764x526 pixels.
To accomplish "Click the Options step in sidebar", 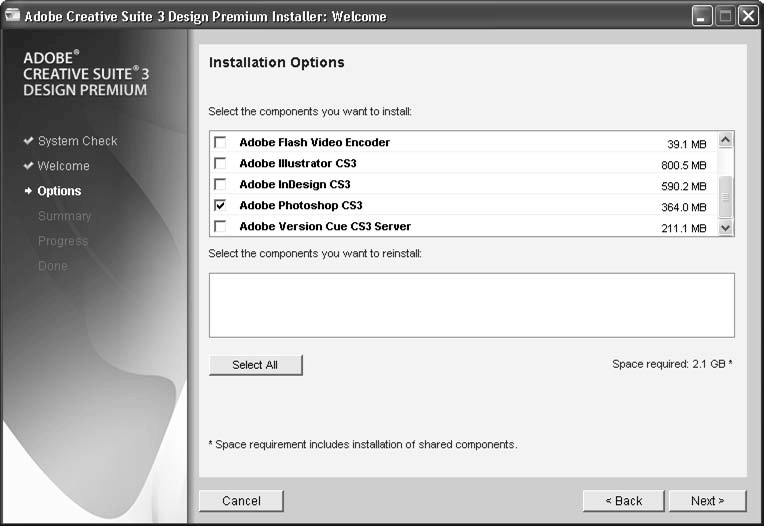I will pyautogui.click(x=59, y=191).
